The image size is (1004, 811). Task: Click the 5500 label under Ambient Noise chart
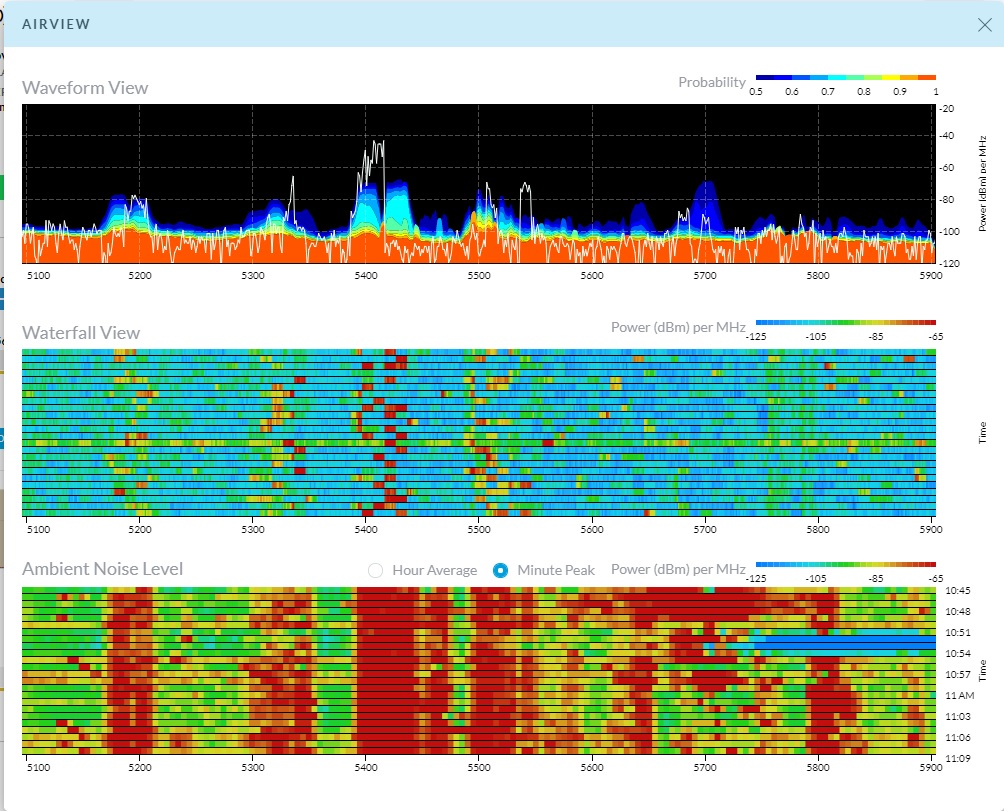(x=479, y=768)
